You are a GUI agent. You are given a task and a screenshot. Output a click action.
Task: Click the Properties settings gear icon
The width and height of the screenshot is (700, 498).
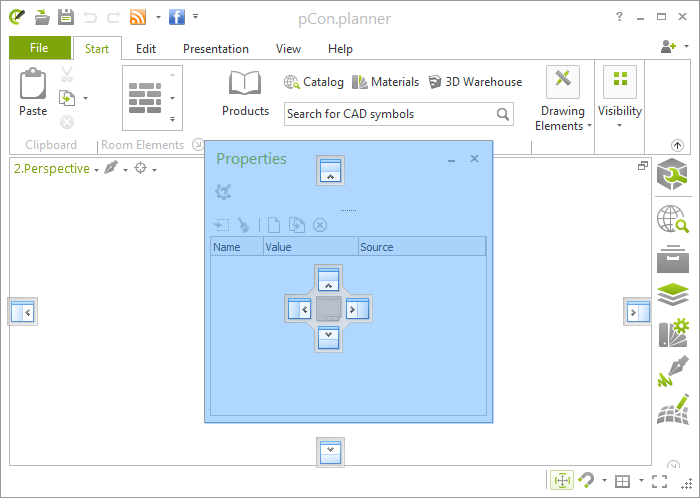point(223,191)
